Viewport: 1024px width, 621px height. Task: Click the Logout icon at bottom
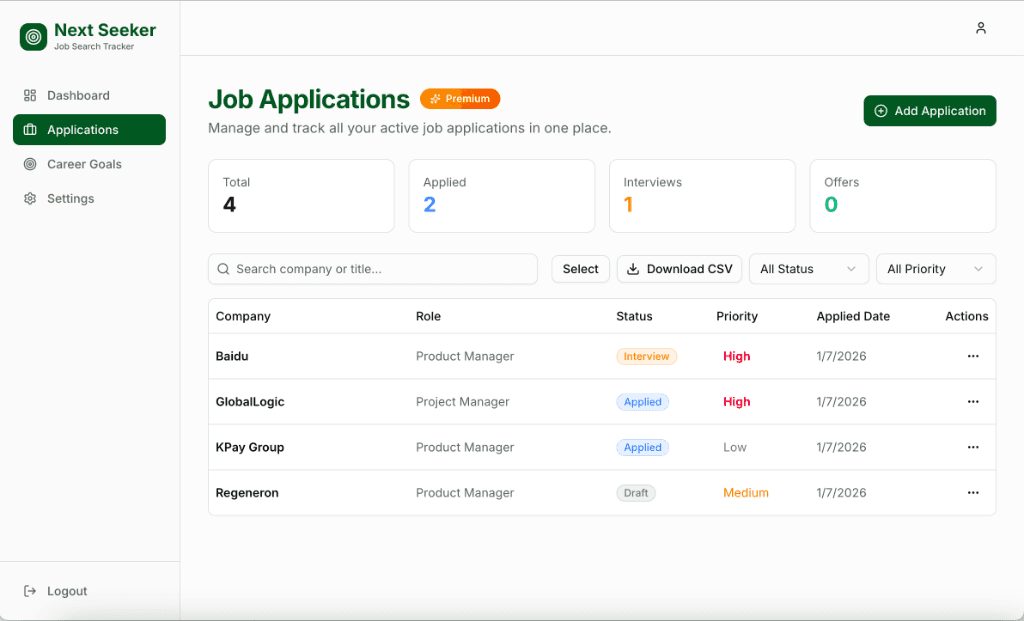coord(28,590)
